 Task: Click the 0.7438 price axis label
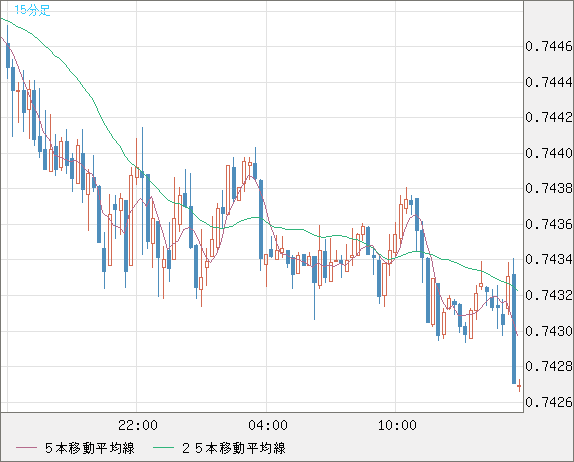(549, 189)
